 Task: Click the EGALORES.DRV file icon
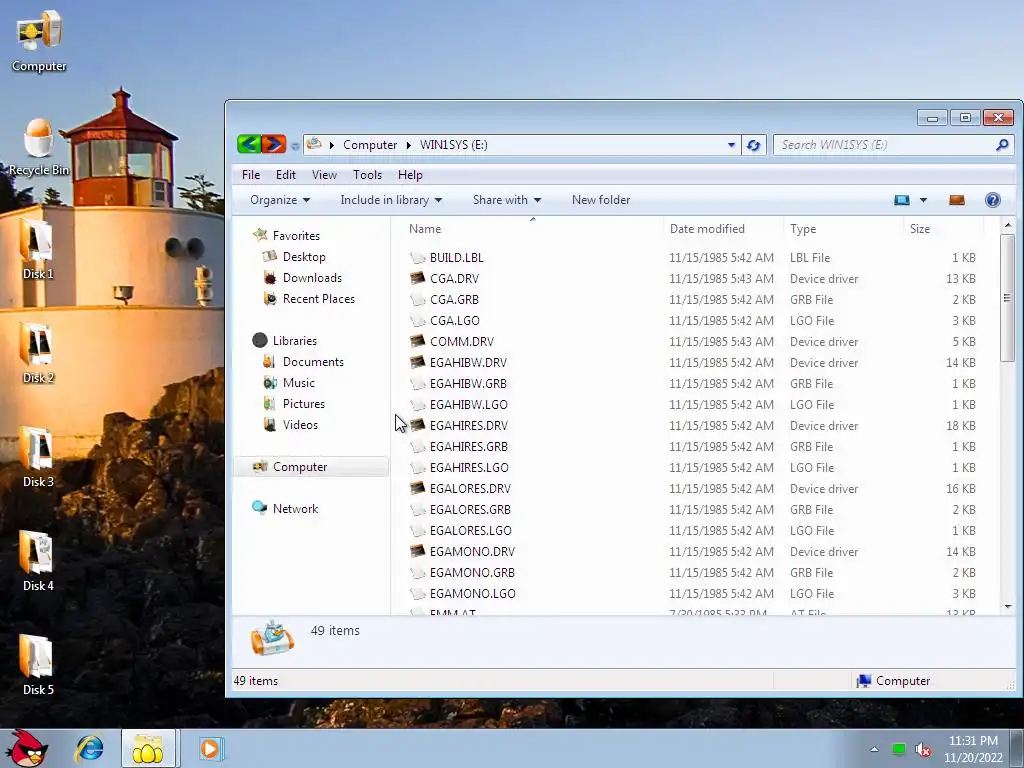click(417, 488)
